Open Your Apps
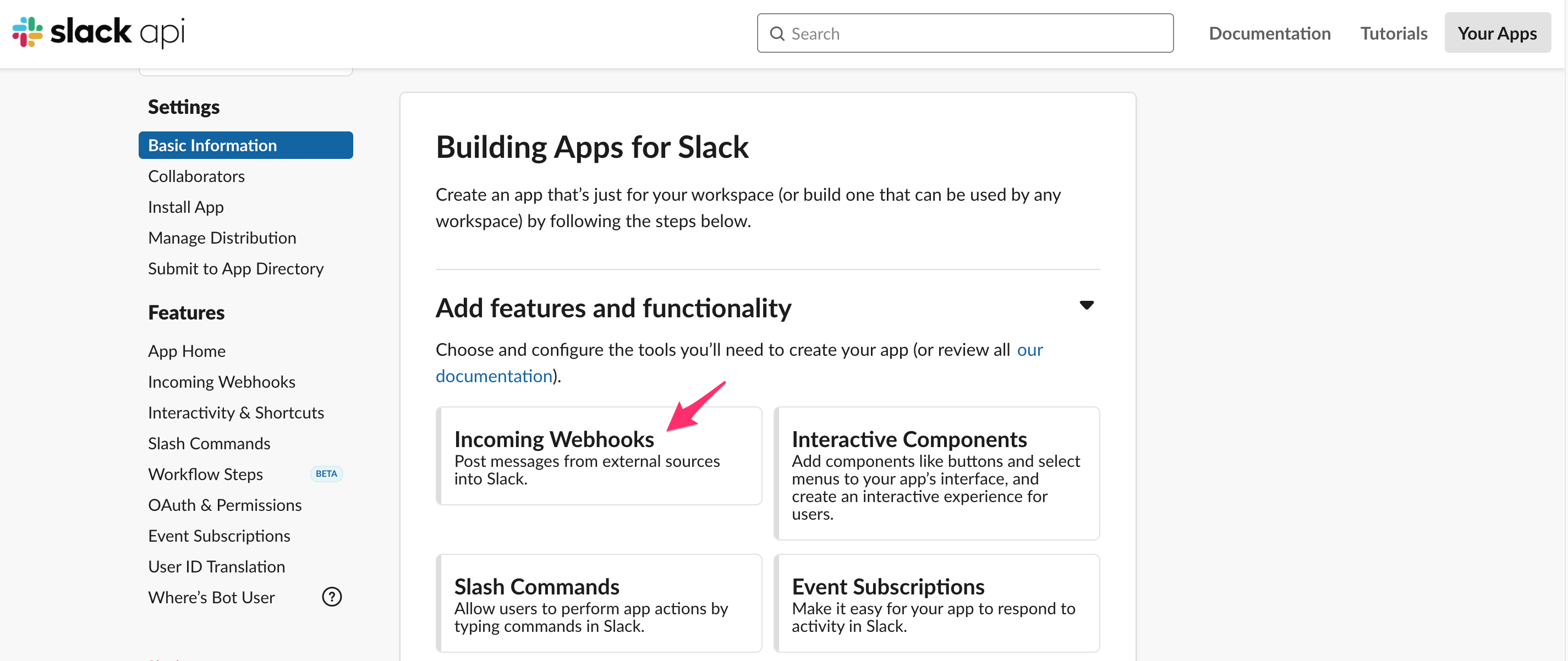The image size is (1568, 661). [1498, 33]
